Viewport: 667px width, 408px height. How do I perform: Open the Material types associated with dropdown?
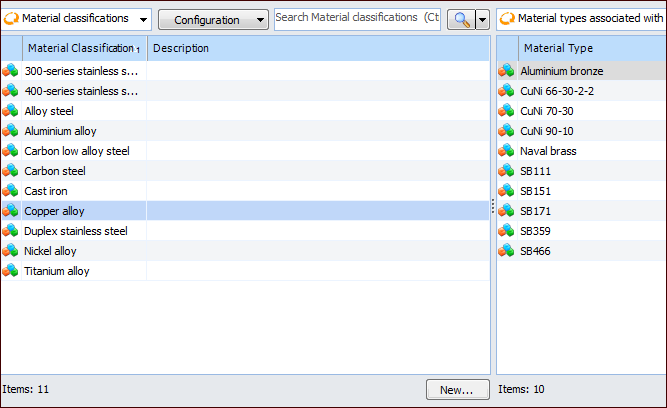(581, 19)
